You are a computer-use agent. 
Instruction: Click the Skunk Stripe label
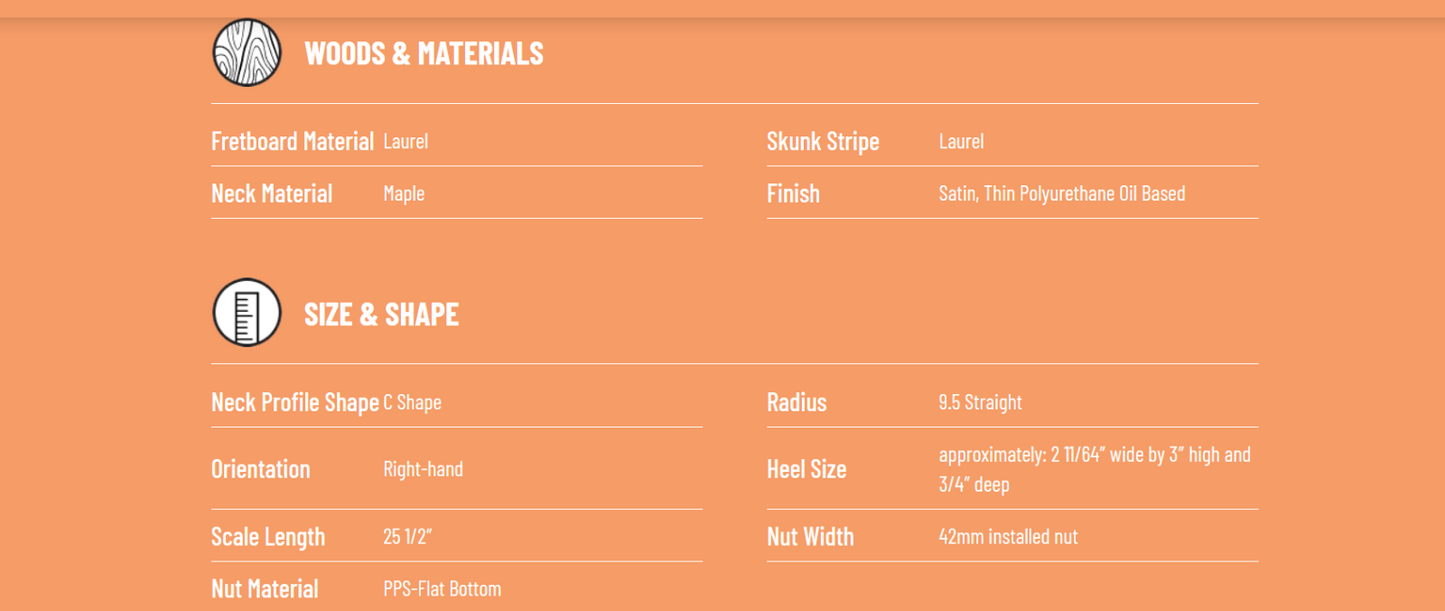pyautogui.click(x=823, y=141)
